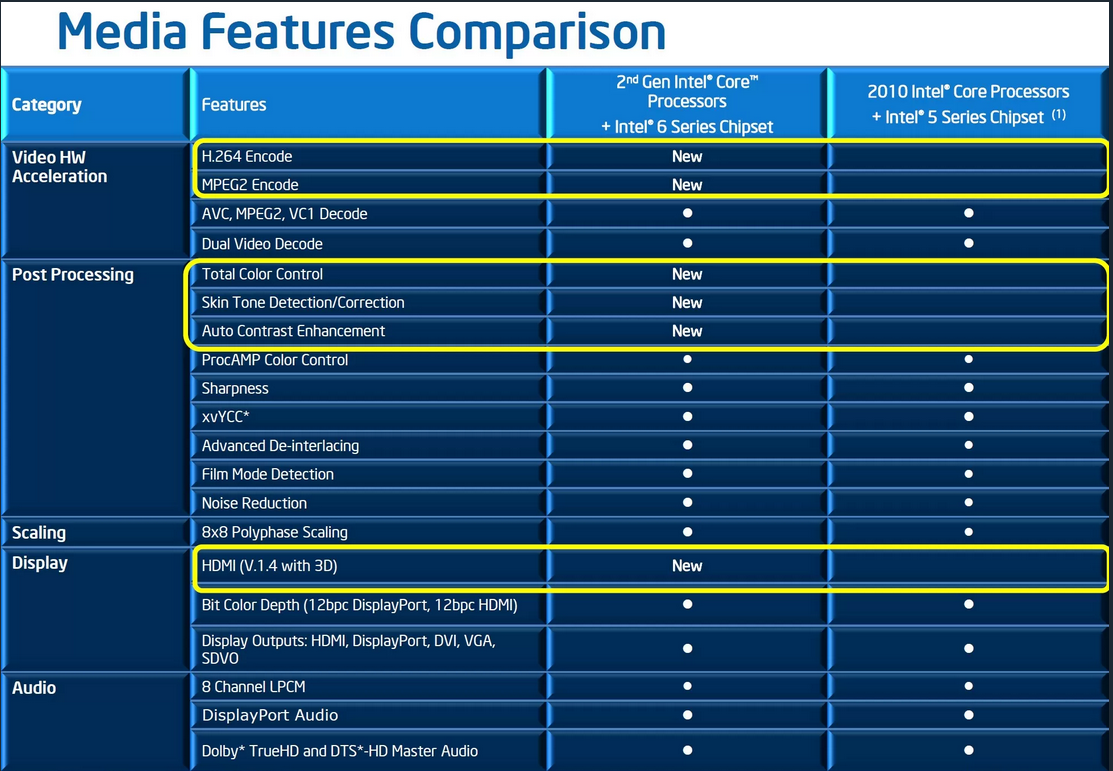Click the 2nd Gen dot for Display Outputs
The height and width of the screenshot is (771, 1113).
click(x=687, y=648)
